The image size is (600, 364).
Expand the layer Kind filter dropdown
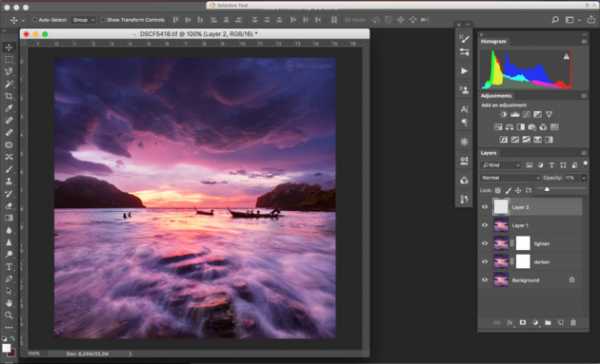(x=501, y=165)
